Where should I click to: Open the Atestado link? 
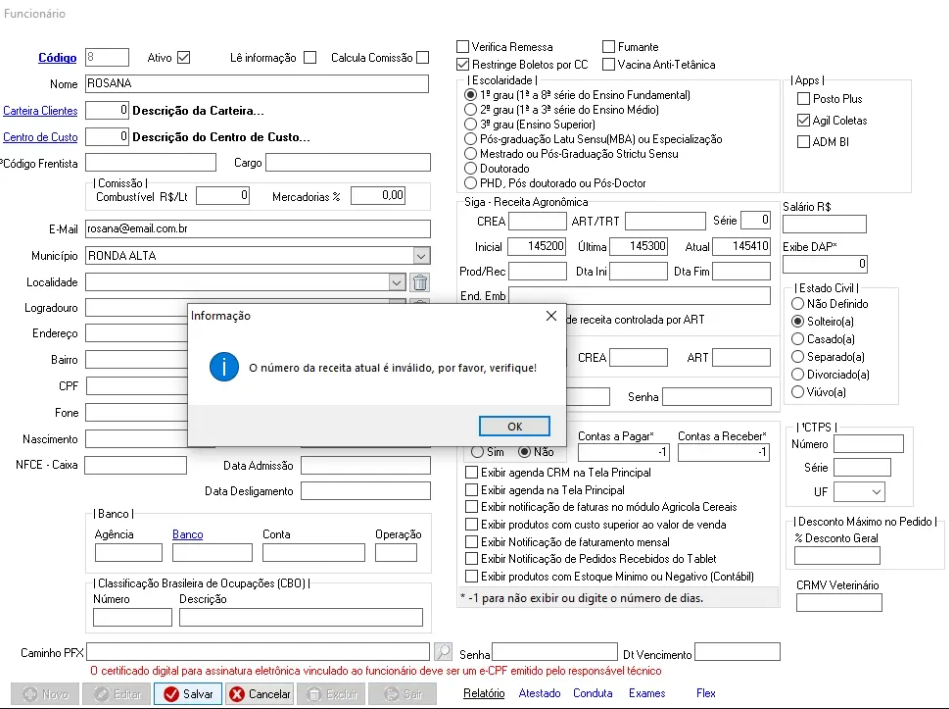(x=539, y=693)
